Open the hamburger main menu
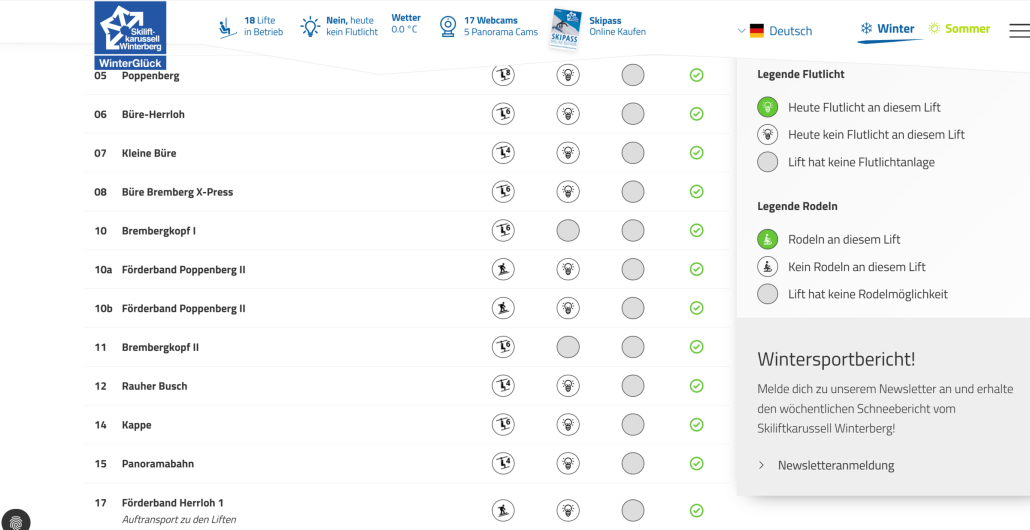The width and height of the screenshot is (1030, 530). [1019, 31]
